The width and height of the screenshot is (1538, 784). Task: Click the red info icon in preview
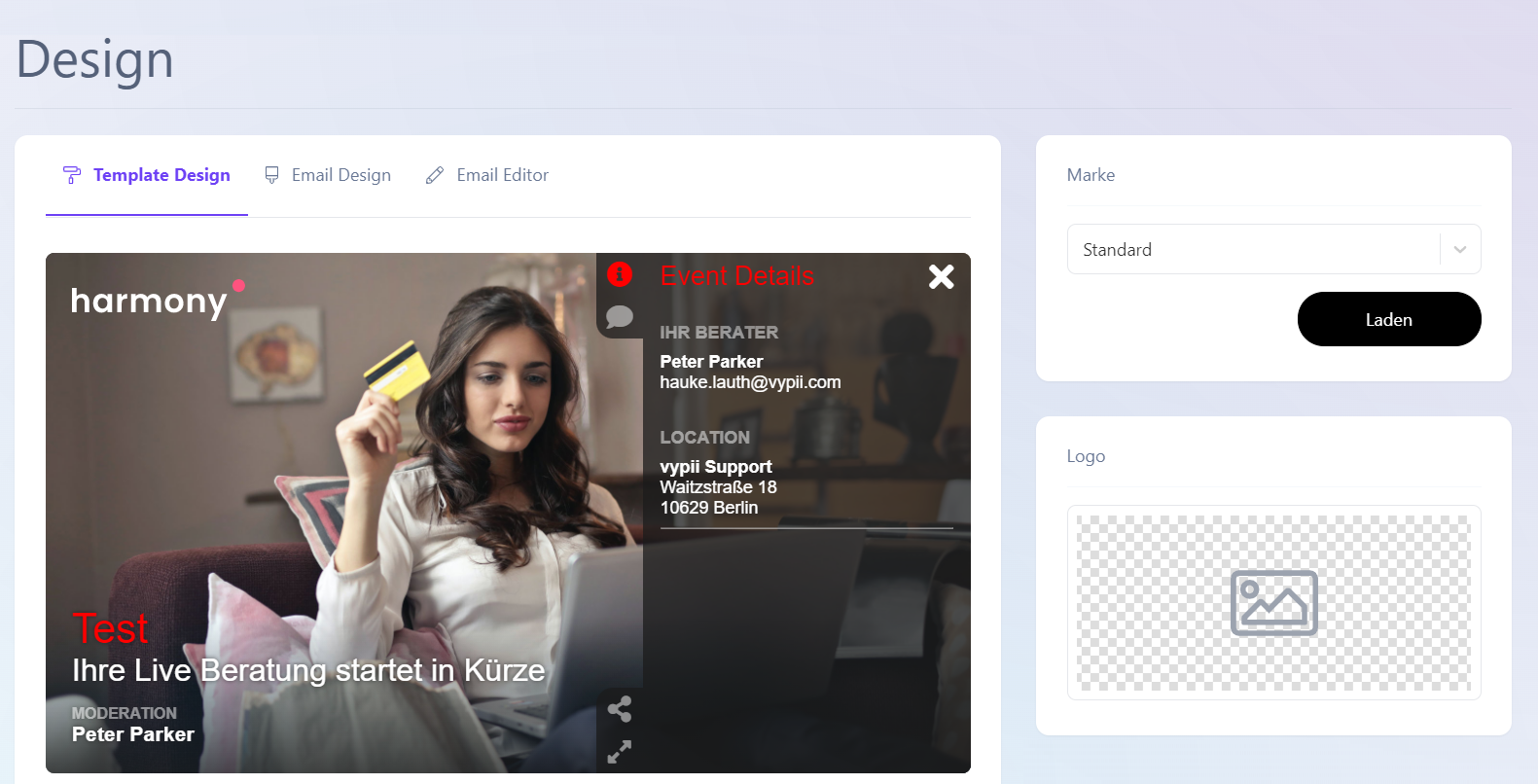tap(620, 274)
